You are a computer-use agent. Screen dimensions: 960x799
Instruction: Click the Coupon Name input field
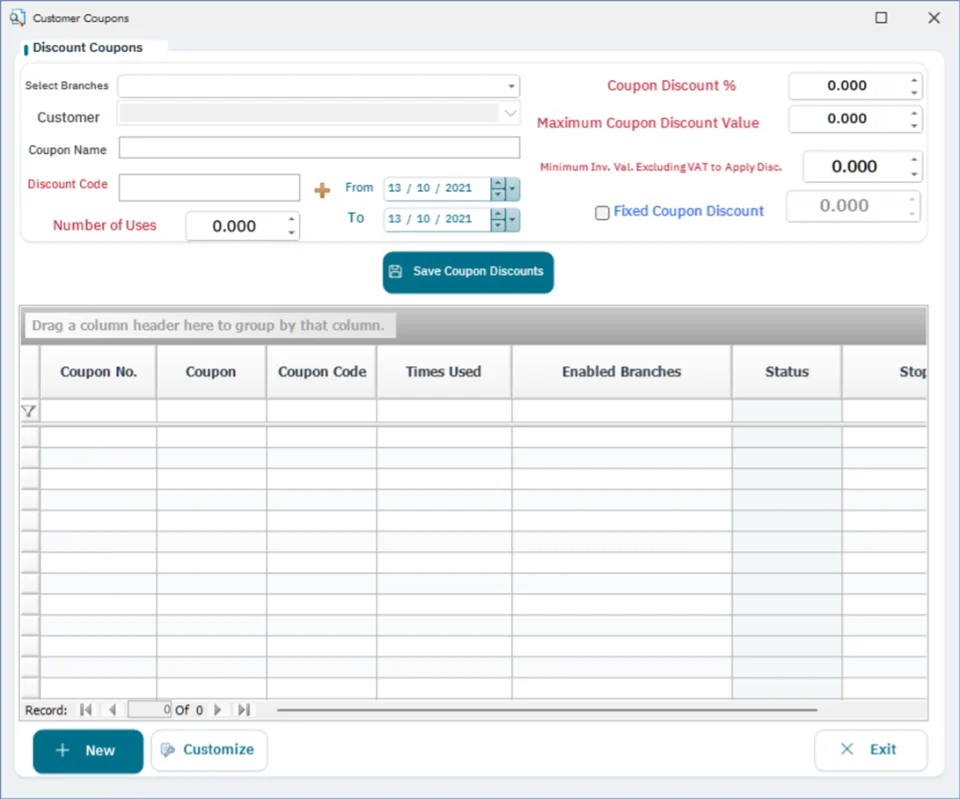click(x=319, y=148)
